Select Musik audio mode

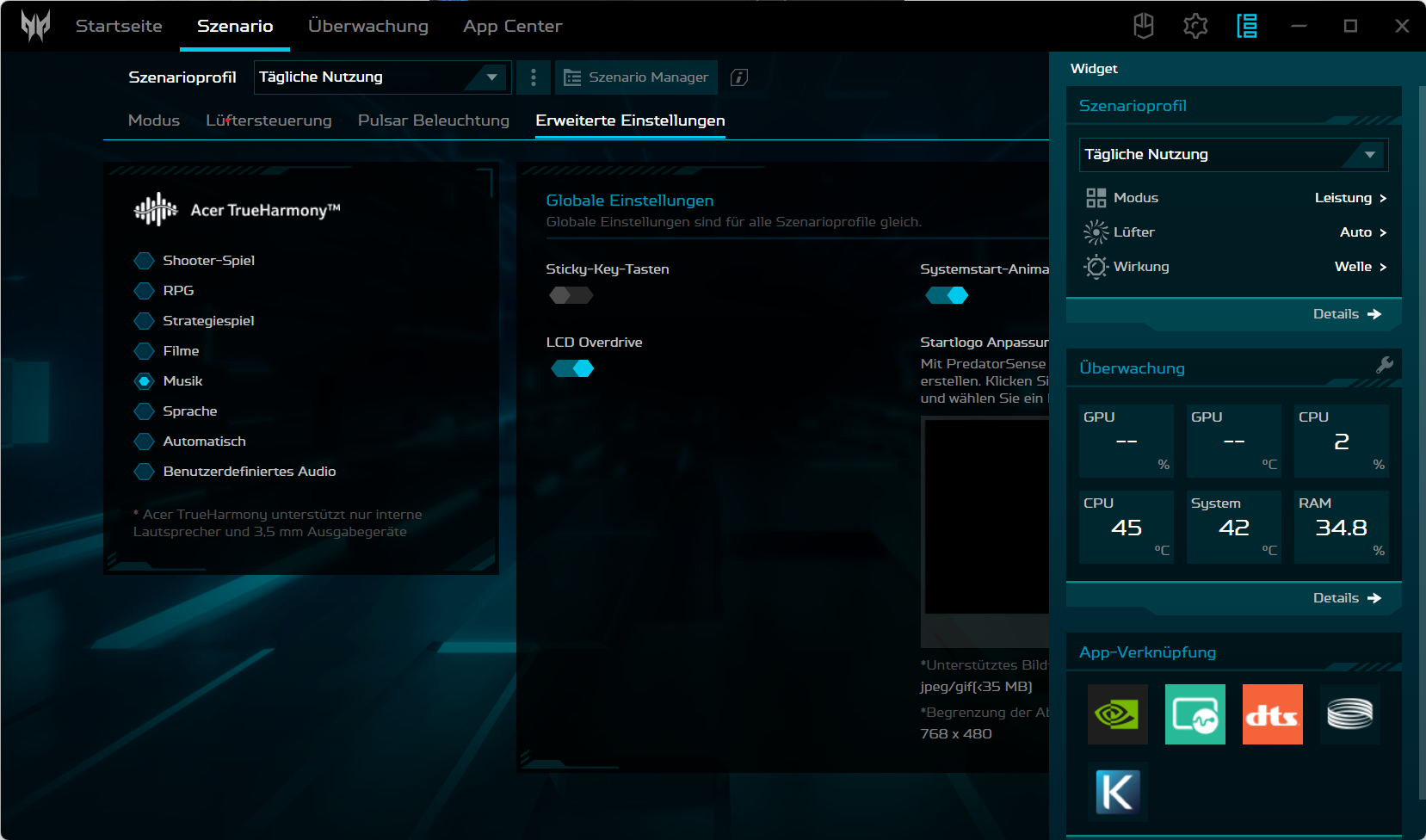point(145,381)
